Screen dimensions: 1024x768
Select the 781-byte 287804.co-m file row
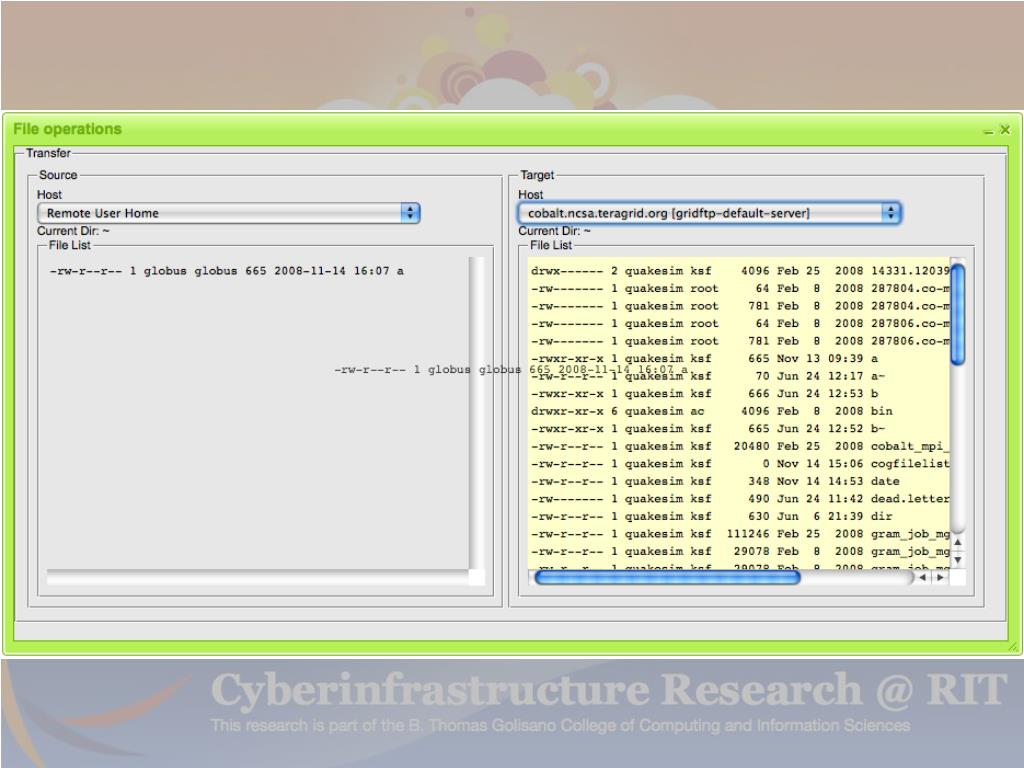[x=739, y=306]
